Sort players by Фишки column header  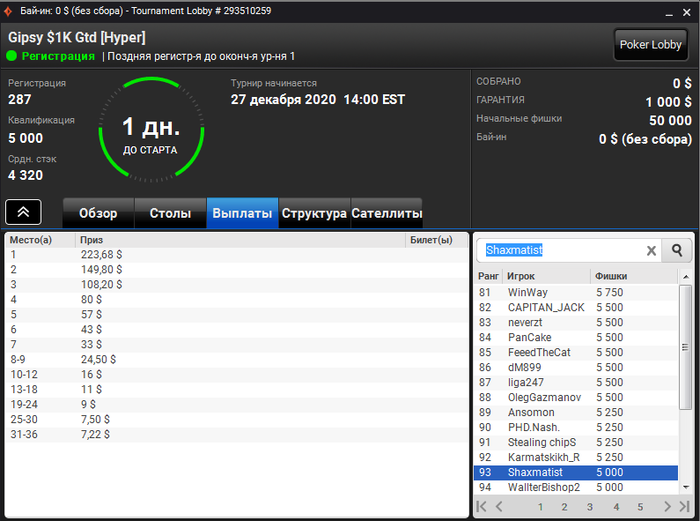point(611,276)
